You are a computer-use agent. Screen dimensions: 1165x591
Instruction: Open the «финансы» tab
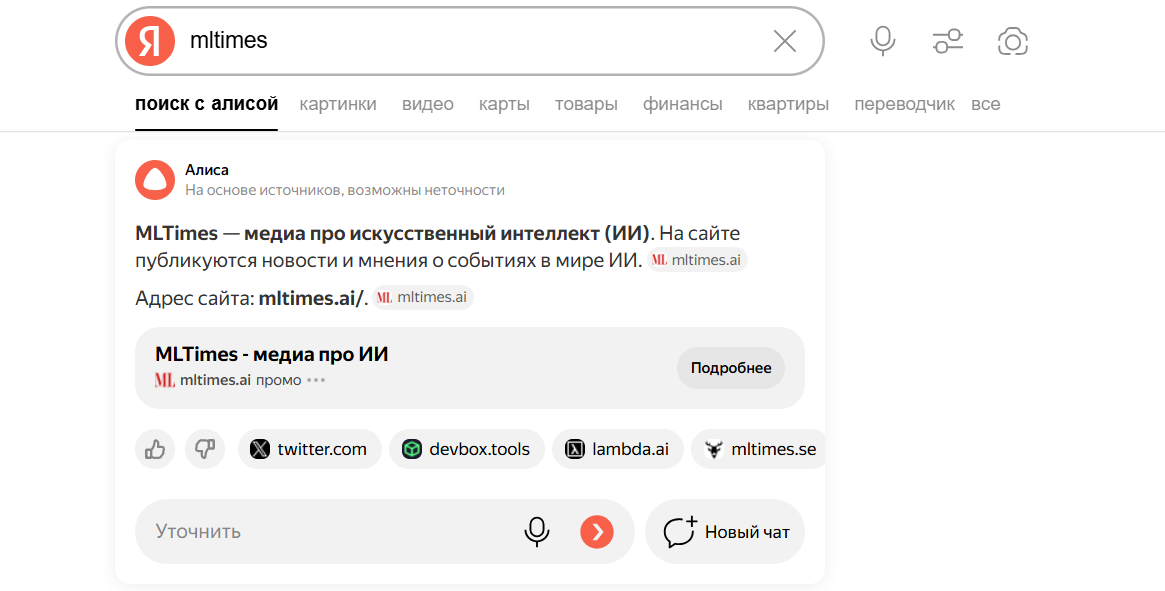click(x=683, y=104)
